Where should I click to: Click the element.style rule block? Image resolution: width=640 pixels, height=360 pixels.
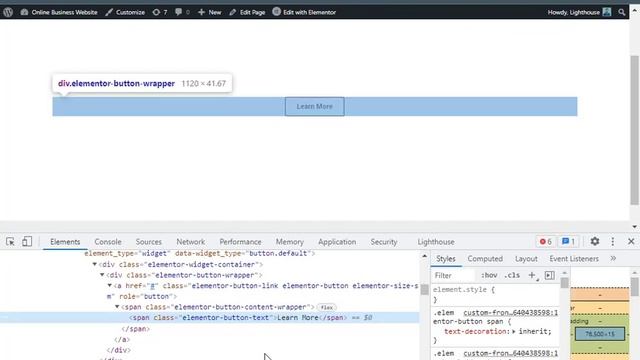point(495,294)
